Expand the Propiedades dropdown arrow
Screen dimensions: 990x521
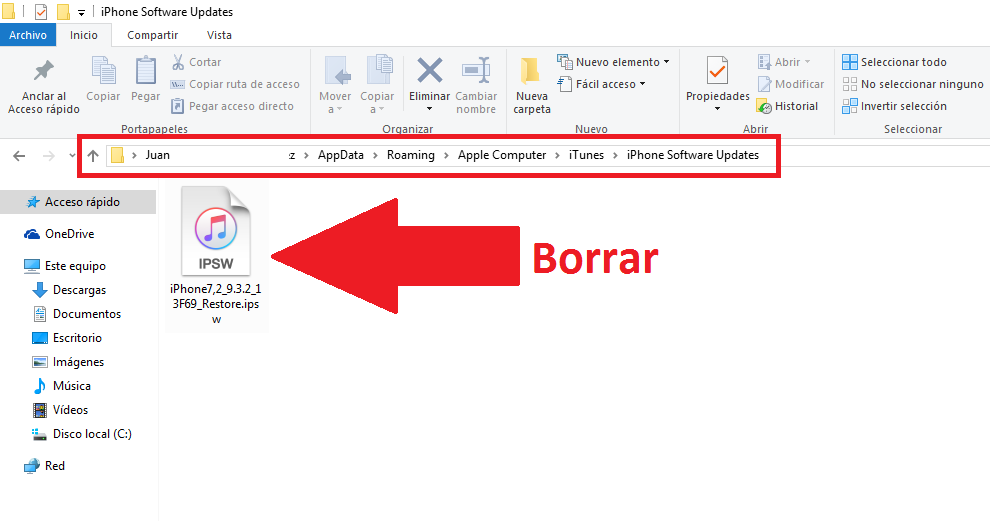(x=717, y=109)
